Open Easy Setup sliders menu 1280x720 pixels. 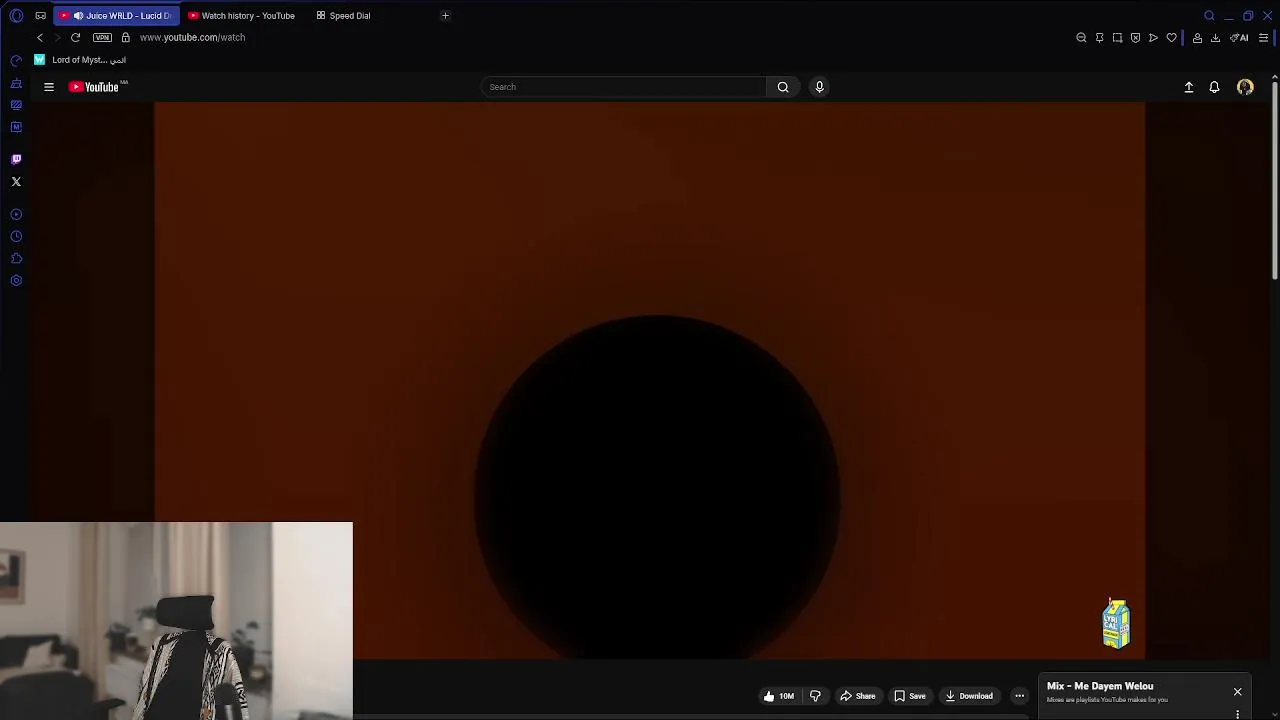coord(1263,38)
